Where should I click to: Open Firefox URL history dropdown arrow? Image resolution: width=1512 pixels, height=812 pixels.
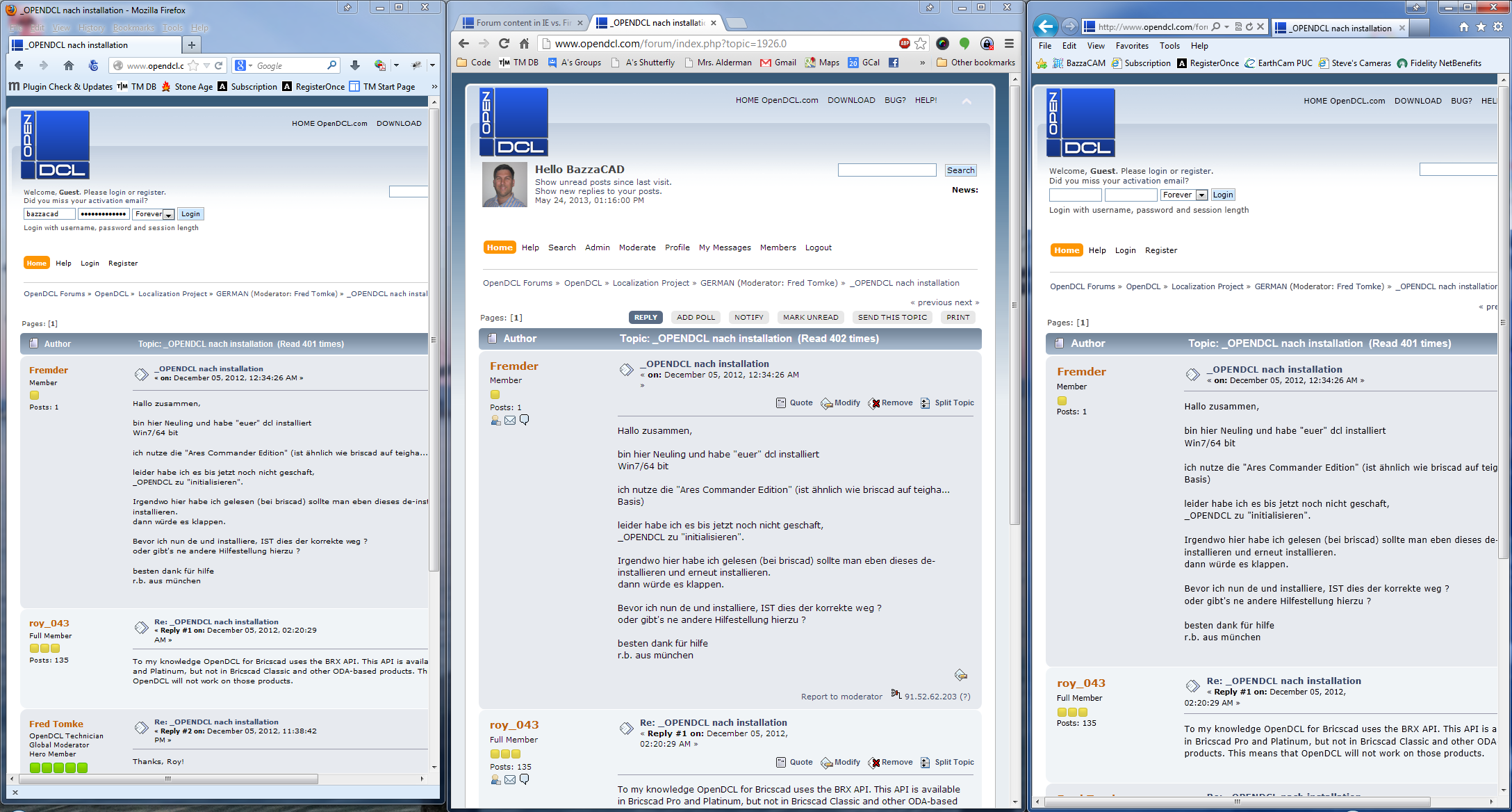[x=206, y=65]
